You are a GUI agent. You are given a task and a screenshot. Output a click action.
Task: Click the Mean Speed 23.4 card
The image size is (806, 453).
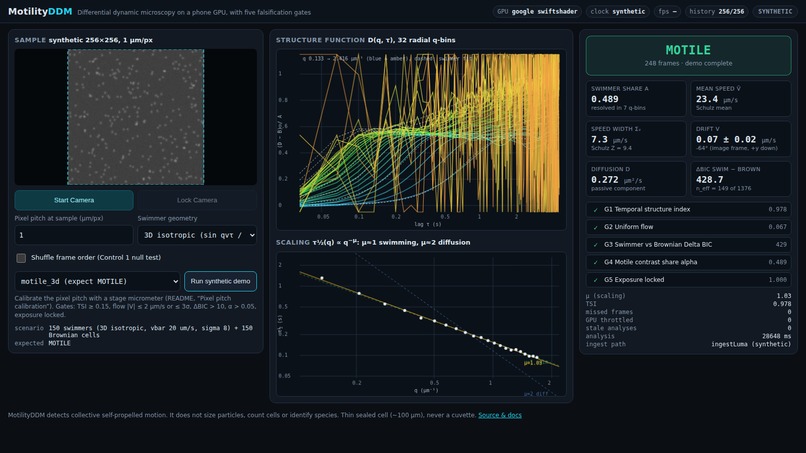741,98
